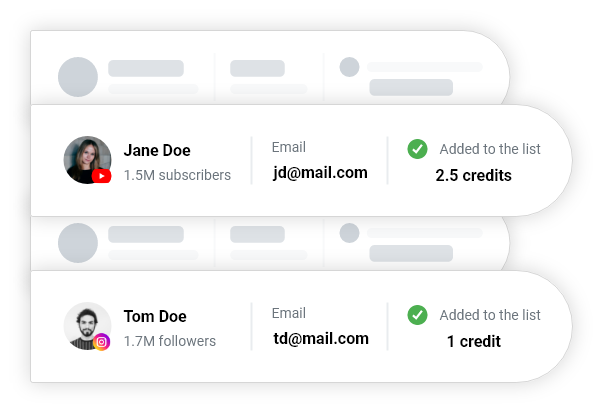Open Jane Doe's profile photo
The image size is (603, 413).
[x=87, y=160]
